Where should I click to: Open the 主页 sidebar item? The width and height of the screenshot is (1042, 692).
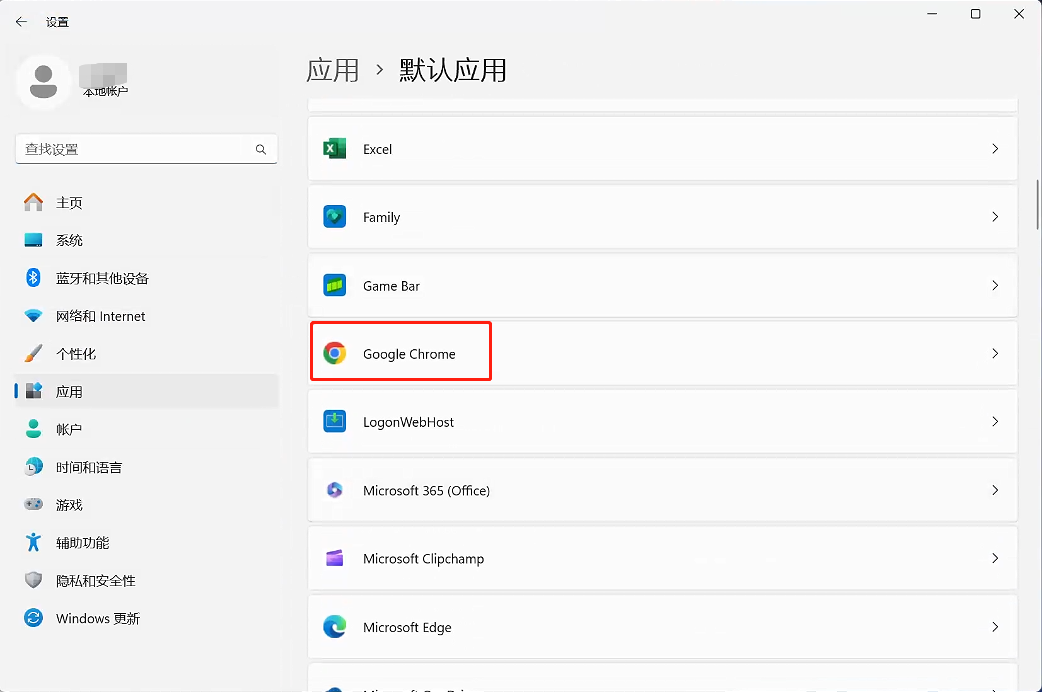tap(146, 202)
